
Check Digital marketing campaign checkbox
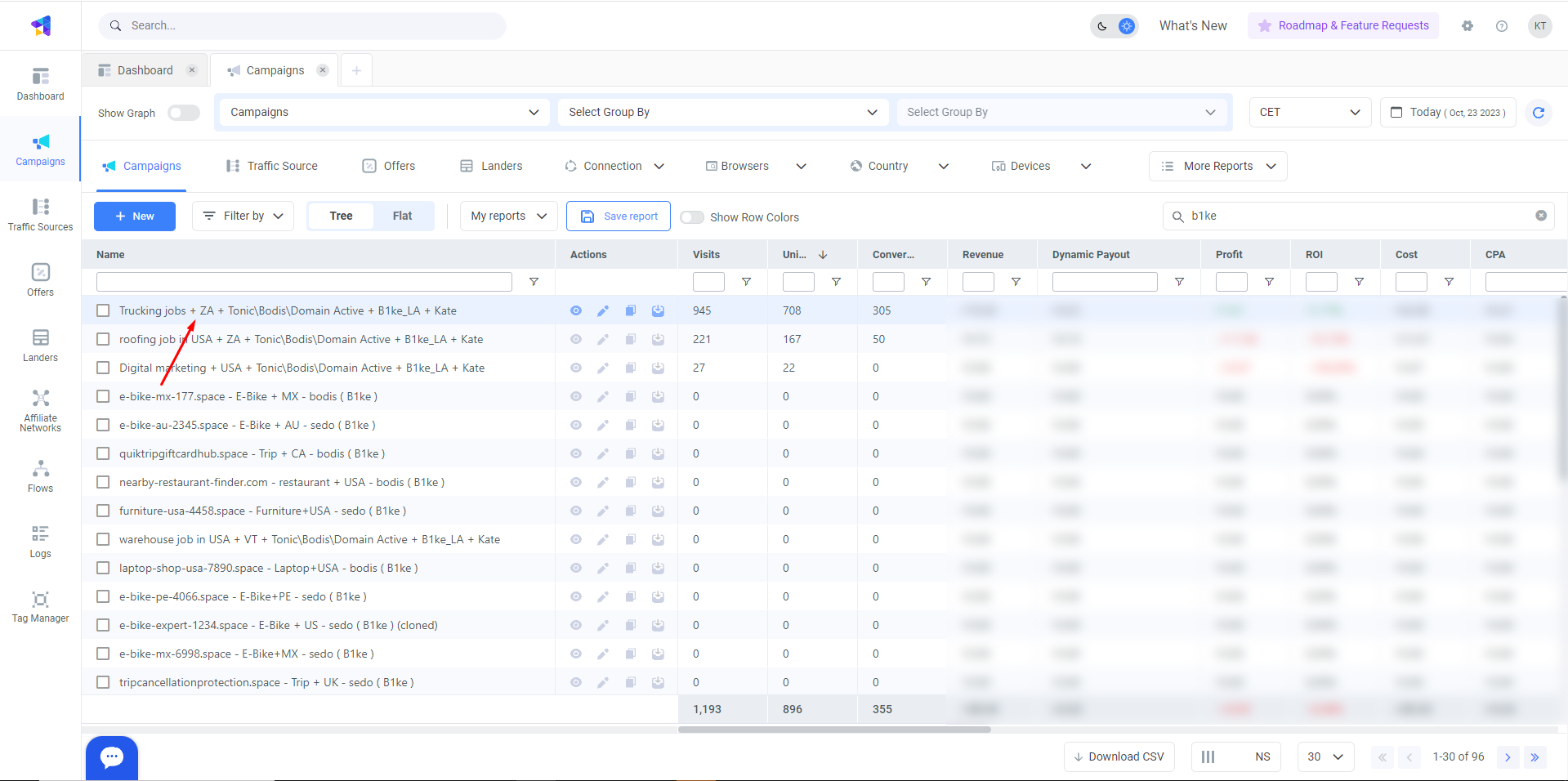coord(103,368)
